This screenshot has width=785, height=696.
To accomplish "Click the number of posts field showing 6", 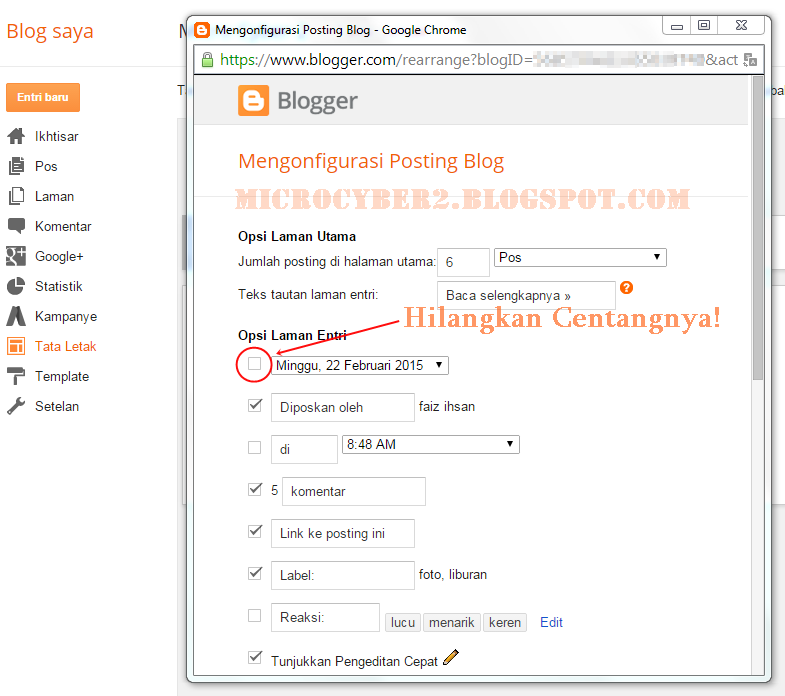I will [463, 262].
